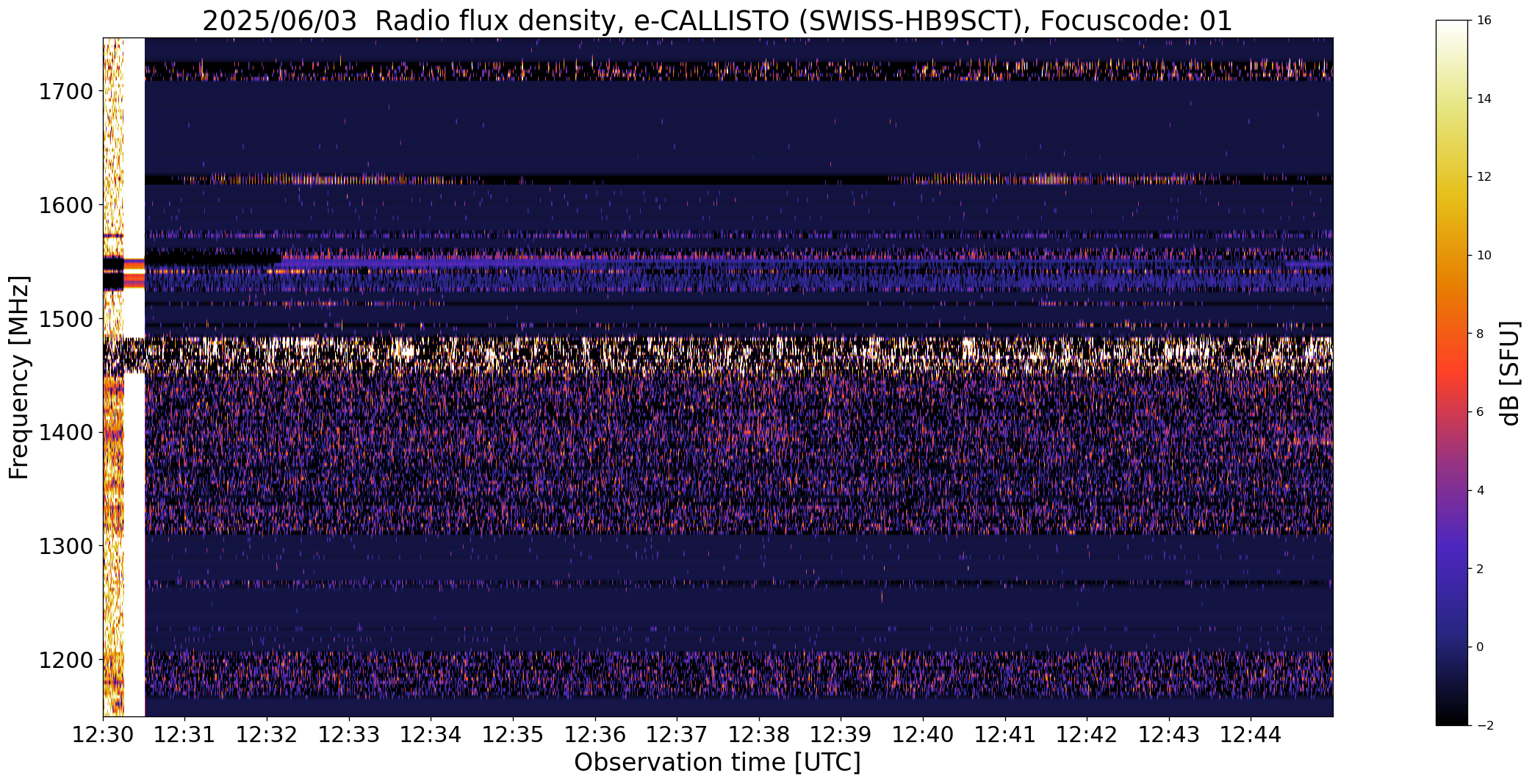
Task: Click the white saturated column just after 12:30
Action: (x=134, y=377)
